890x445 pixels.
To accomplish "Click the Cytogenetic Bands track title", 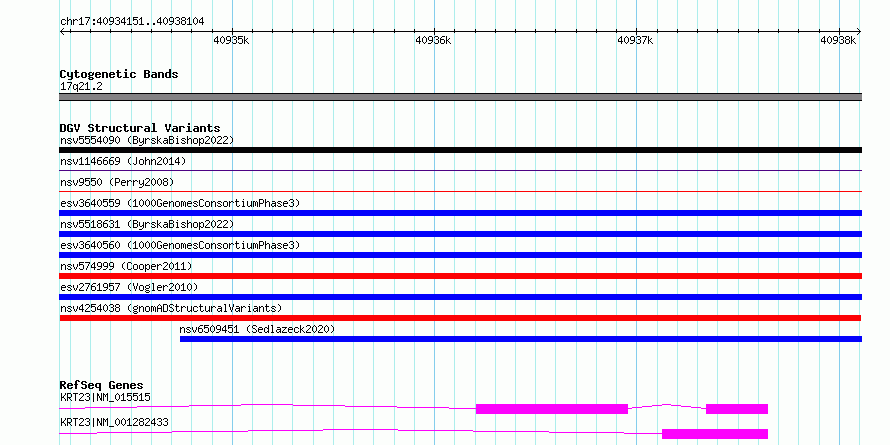I will point(119,74).
